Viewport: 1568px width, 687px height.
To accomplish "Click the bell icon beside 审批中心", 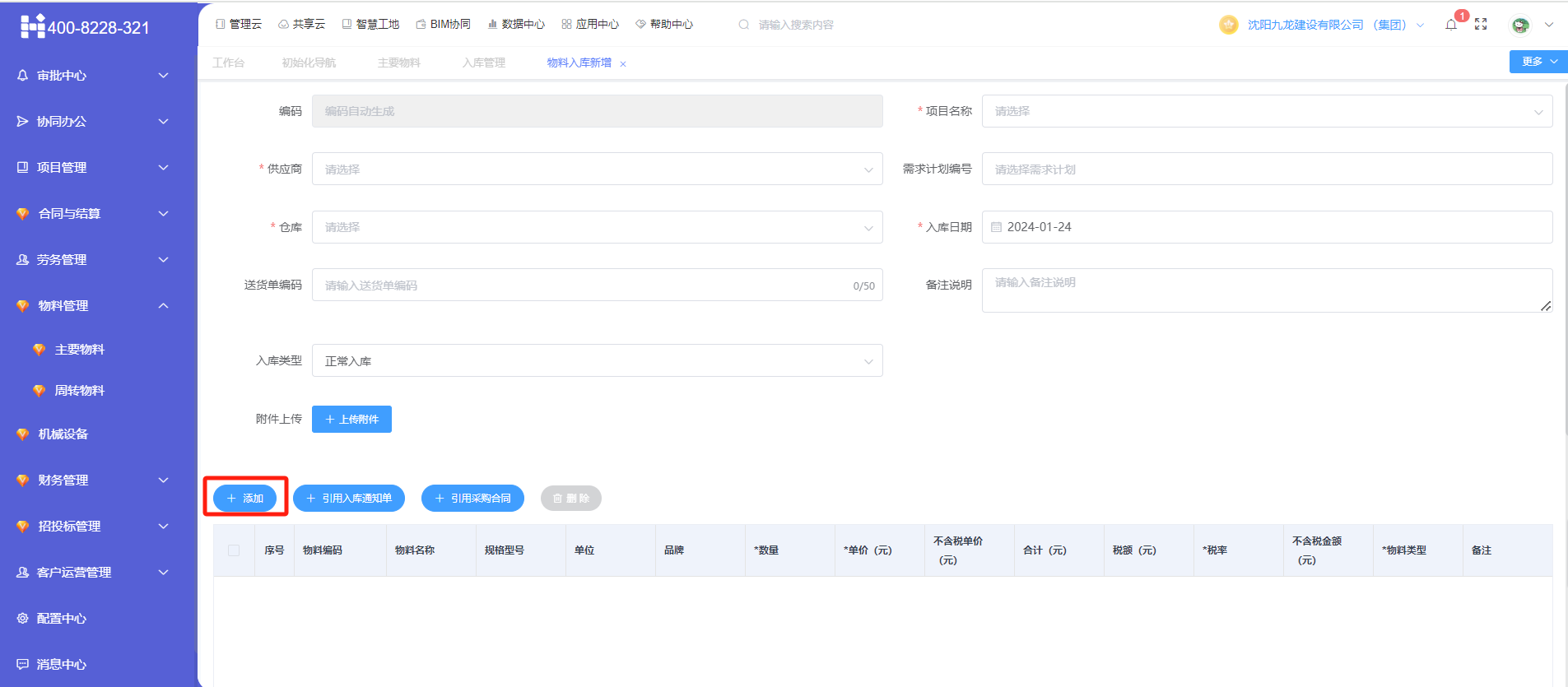I will (22, 75).
